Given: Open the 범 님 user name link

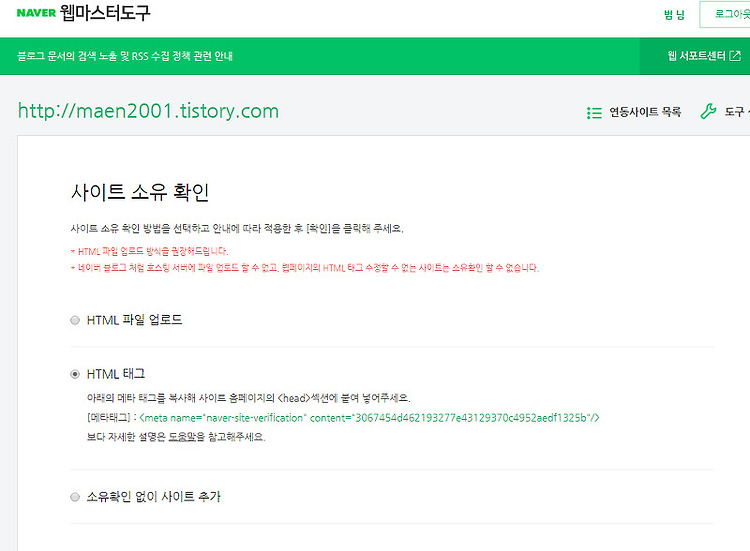Looking at the screenshot, I should point(674,14).
